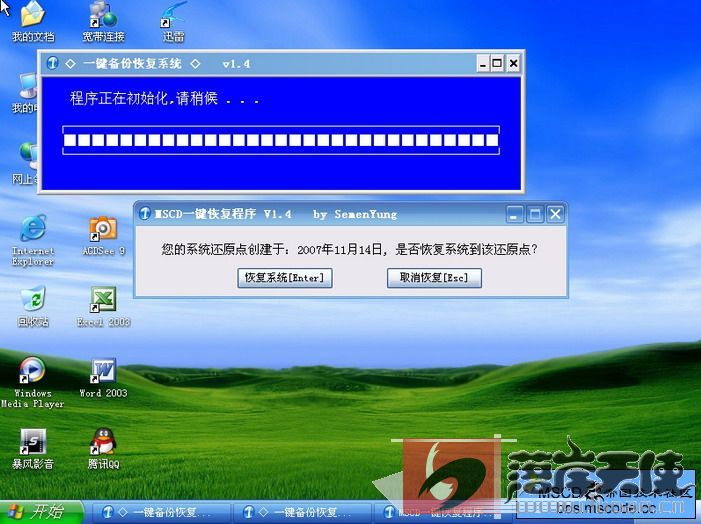Viewport: 701px width, 524px height.
Task: Close the 一键备份恢复系统 v1.4 window
Action: pos(513,63)
